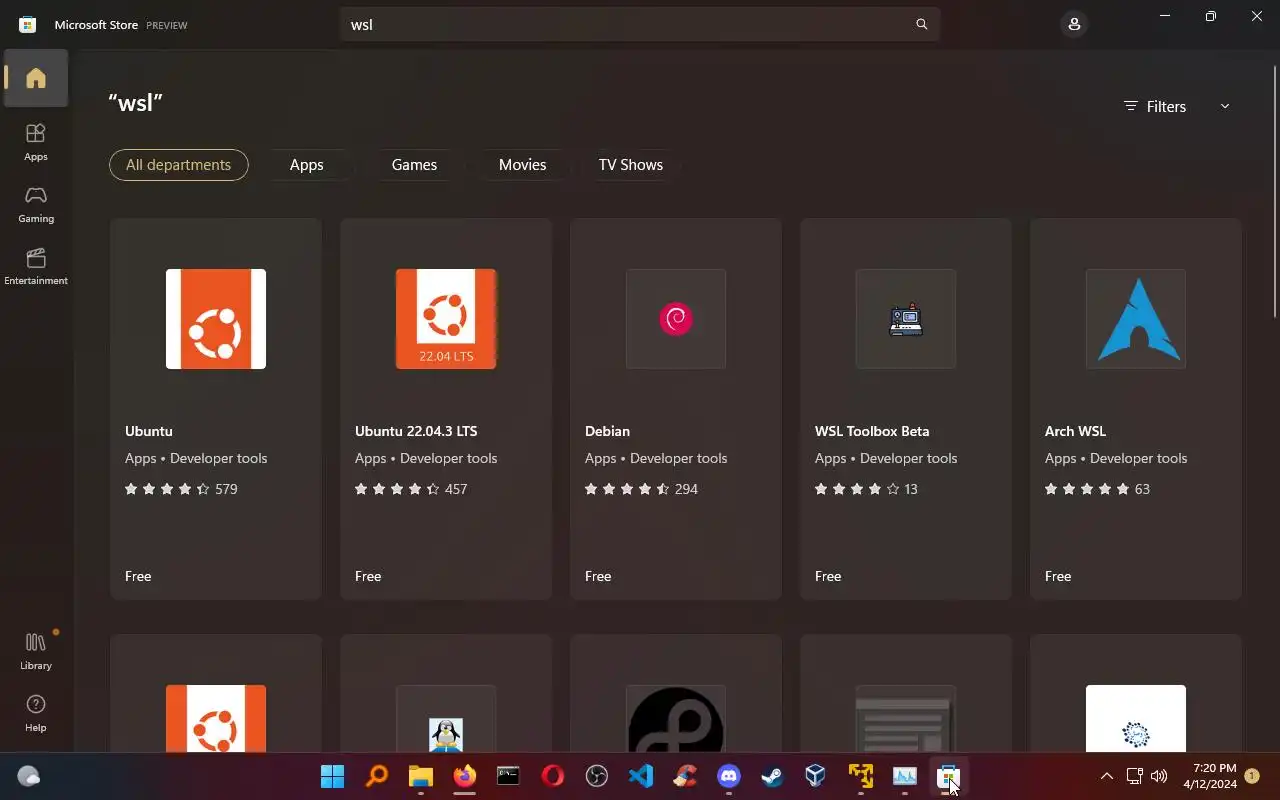Click the "wsl" results heading
Viewport: 1280px width, 800px height.
tap(135, 102)
